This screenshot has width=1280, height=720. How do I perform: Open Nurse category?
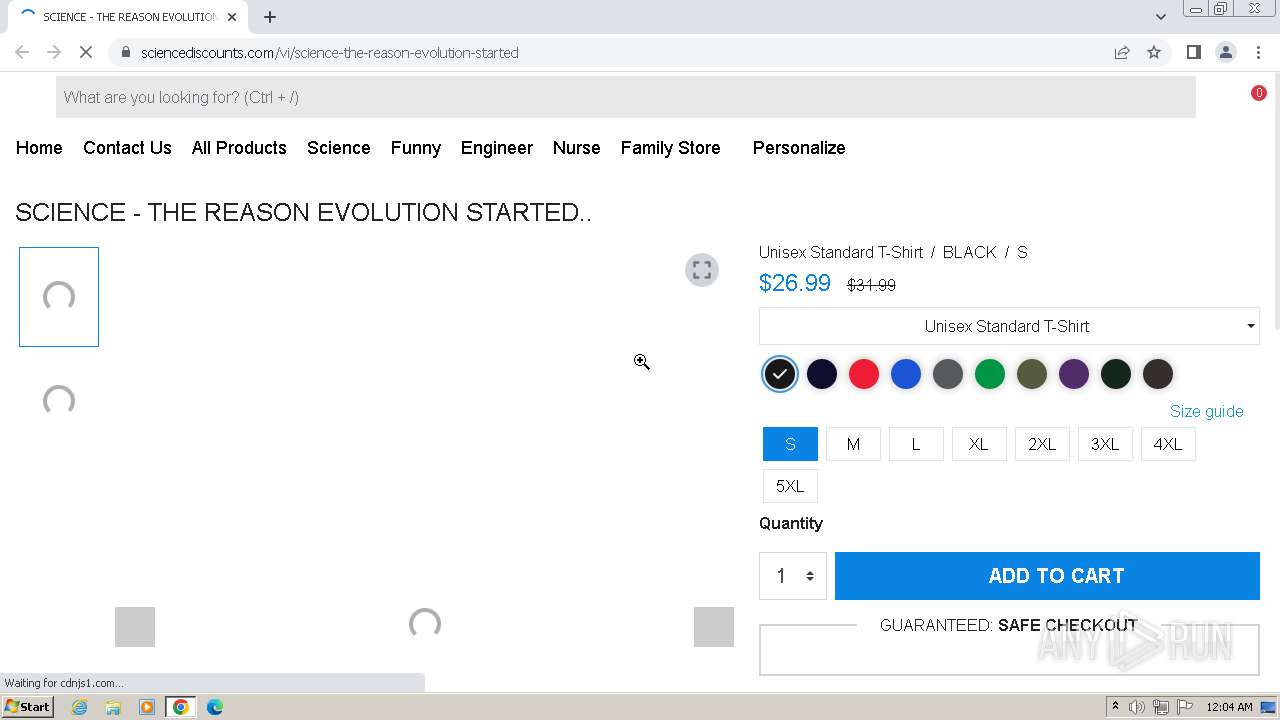click(577, 148)
